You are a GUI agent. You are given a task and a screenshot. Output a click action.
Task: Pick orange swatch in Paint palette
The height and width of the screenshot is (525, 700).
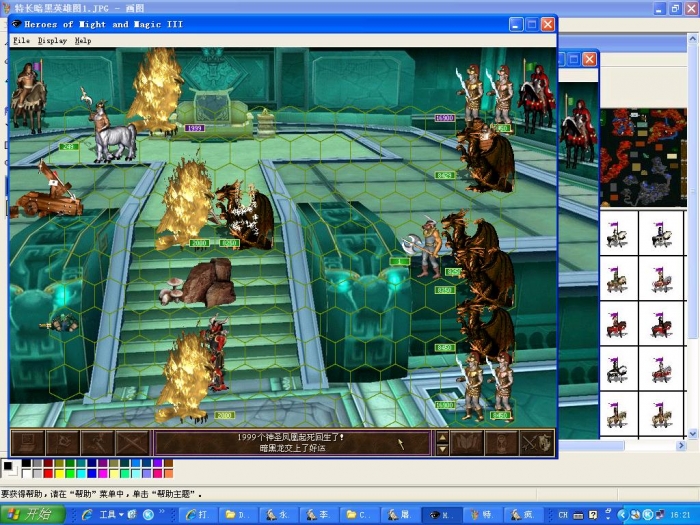[x=168, y=473]
